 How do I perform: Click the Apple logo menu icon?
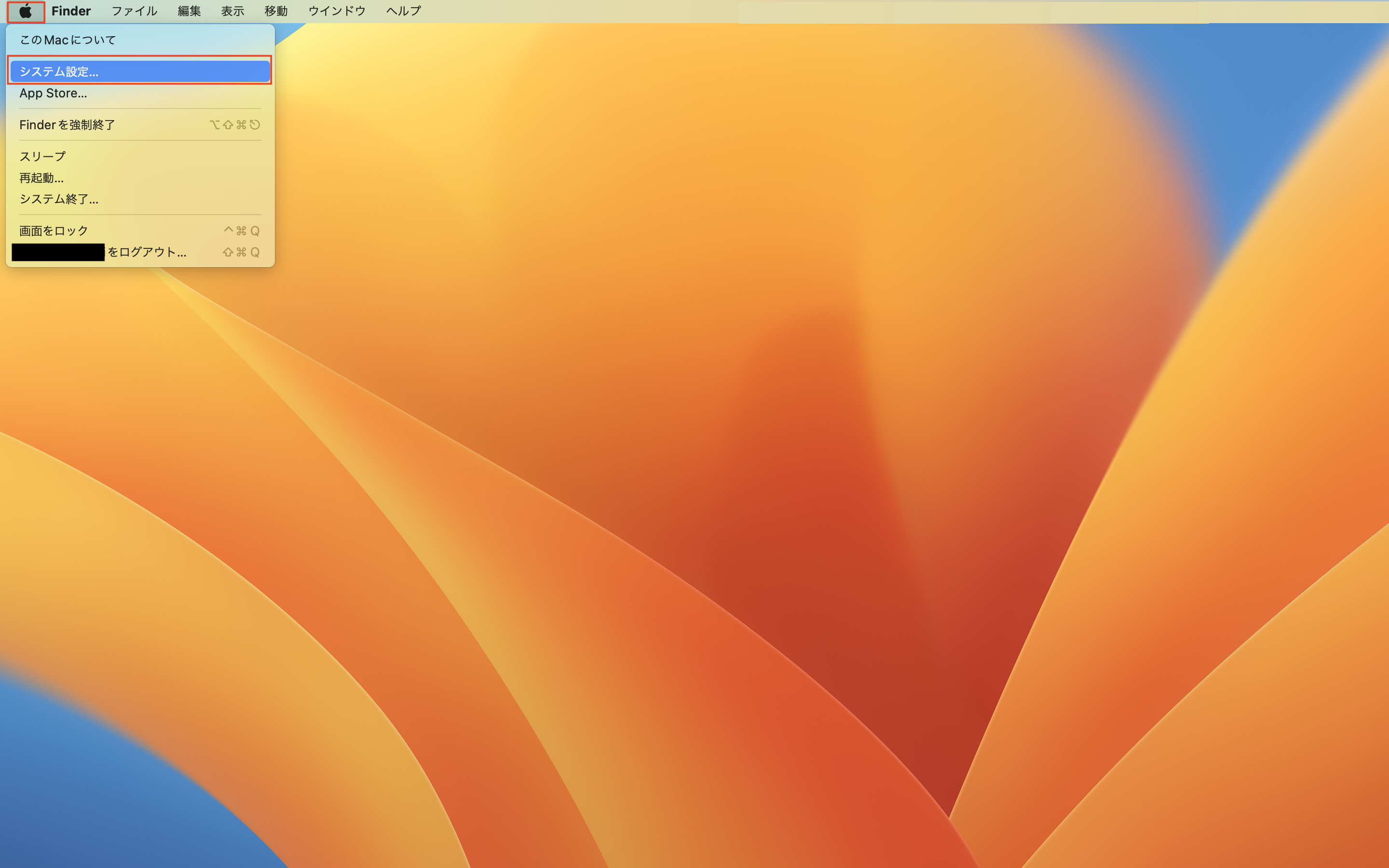click(x=25, y=12)
